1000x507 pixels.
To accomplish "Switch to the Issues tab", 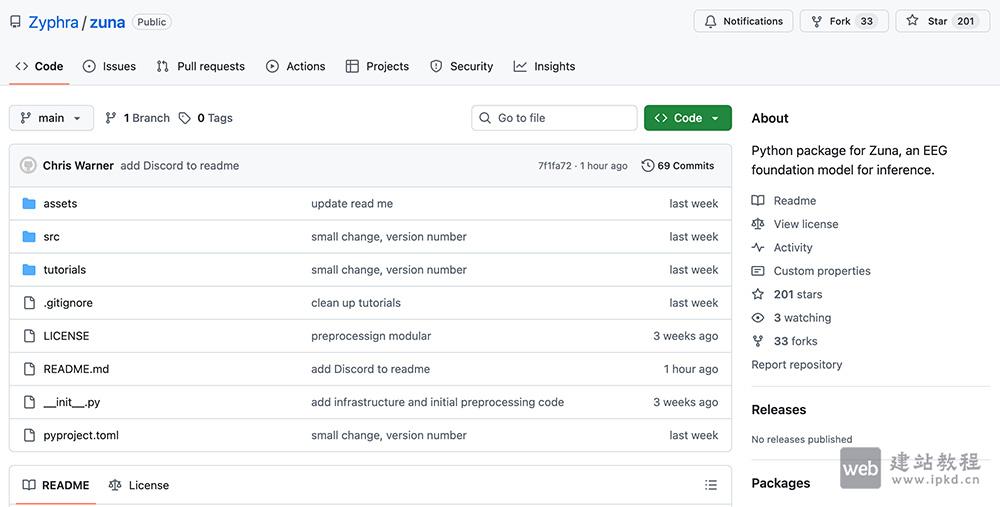I will [x=109, y=66].
